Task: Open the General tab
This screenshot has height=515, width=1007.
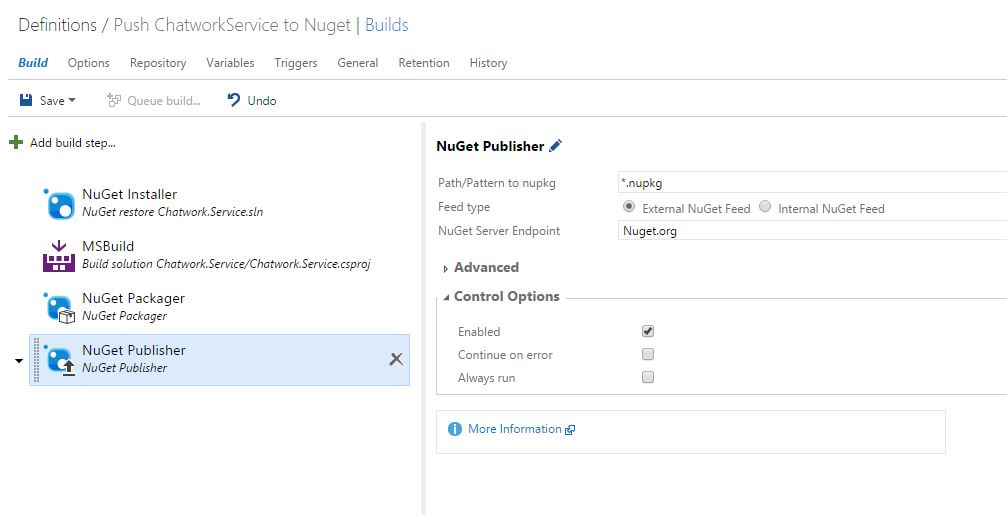Action: click(x=358, y=63)
